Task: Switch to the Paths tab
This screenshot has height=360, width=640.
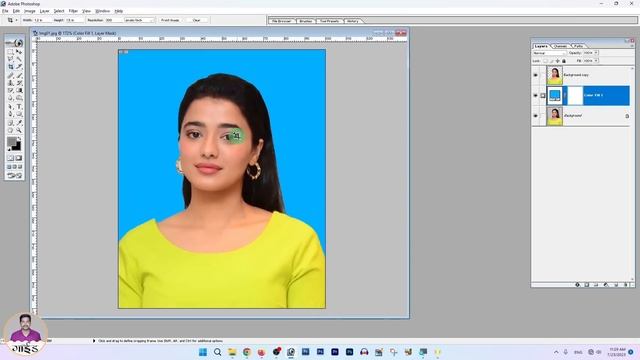Action: tap(578, 46)
